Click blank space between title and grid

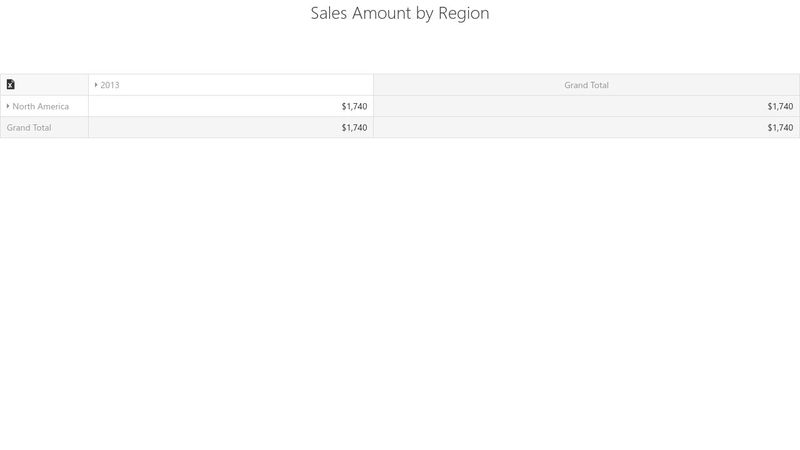[400, 48]
